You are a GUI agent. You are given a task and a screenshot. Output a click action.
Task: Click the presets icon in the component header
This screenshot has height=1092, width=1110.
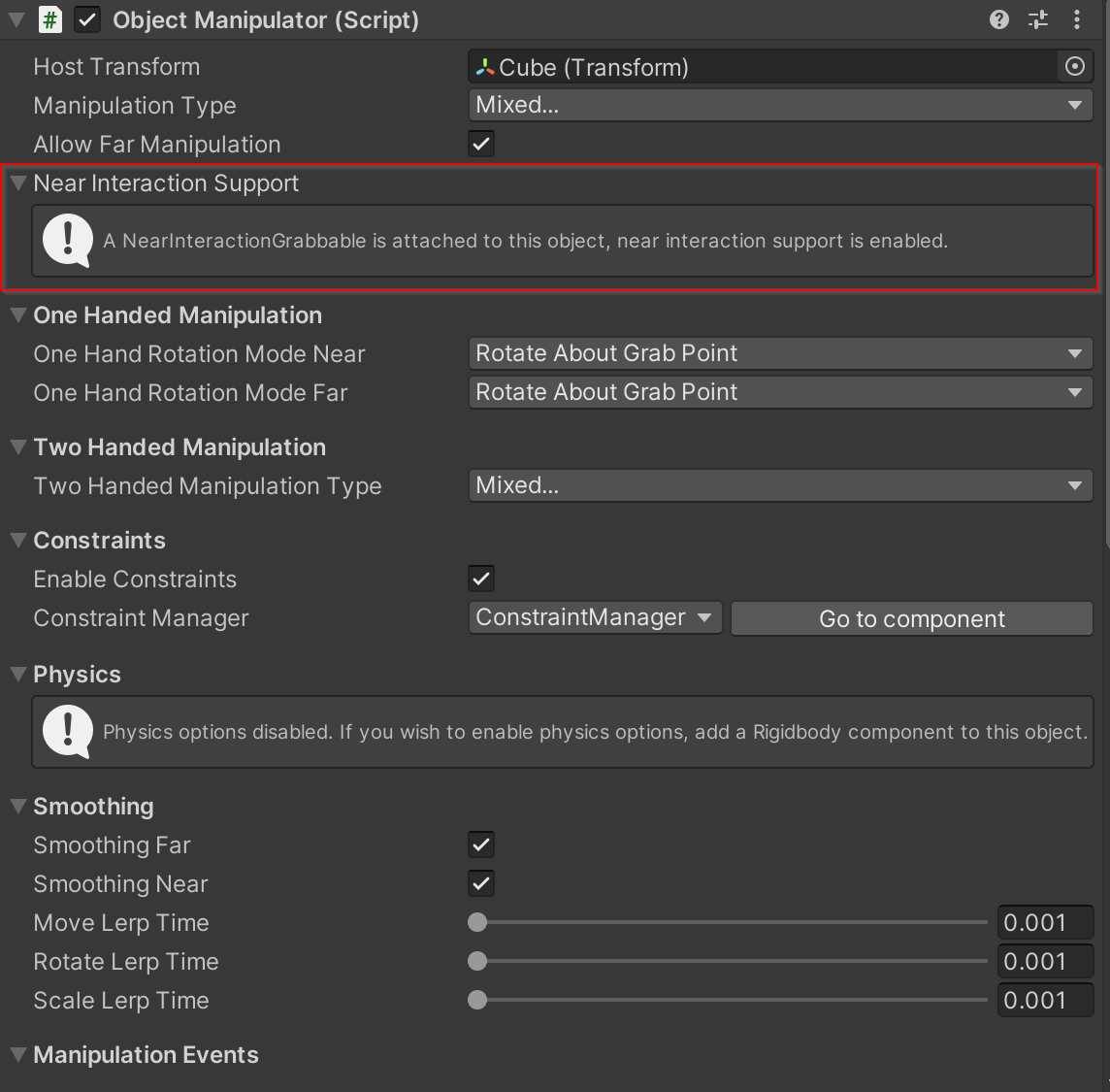coord(1038,19)
